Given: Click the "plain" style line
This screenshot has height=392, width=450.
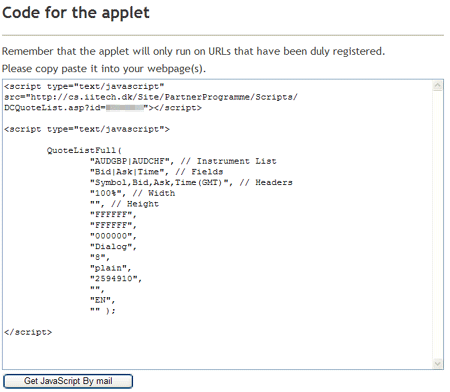Looking at the screenshot, I should (x=111, y=268).
